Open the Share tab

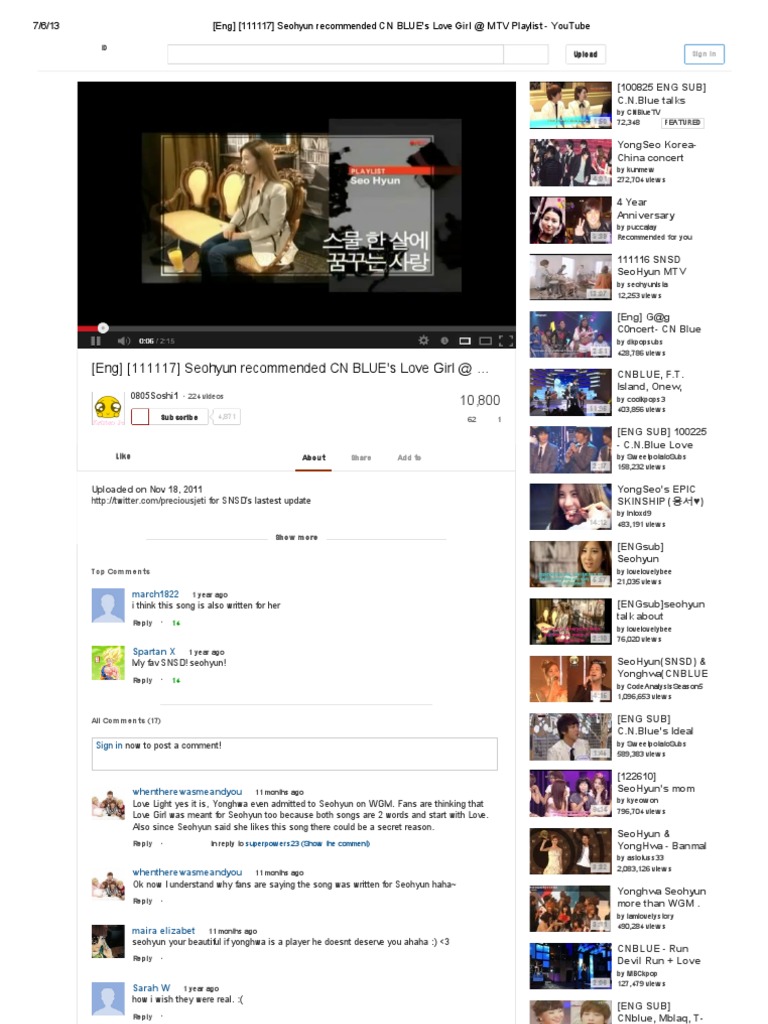pyautogui.click(x=361, y=458)
